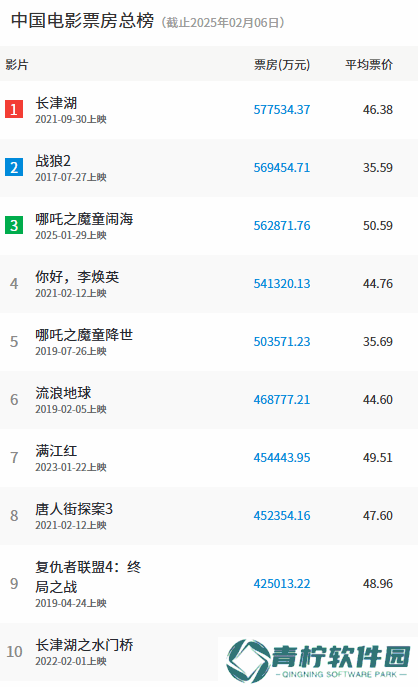Click release date 2017-07-27上映
Screen dimensions: 418x687
pos(71,177)
